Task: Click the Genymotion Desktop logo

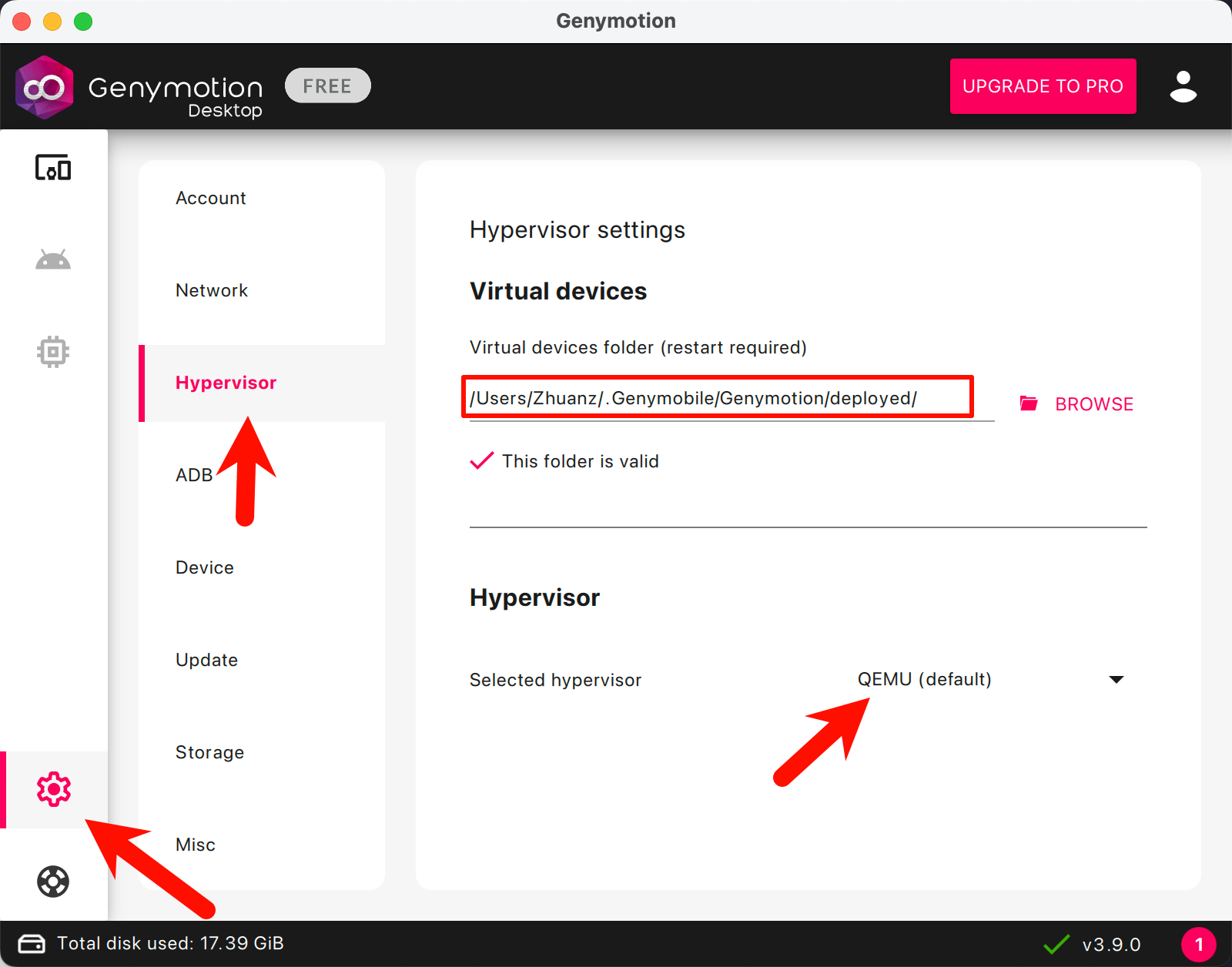Action: [x=45, y=88]
